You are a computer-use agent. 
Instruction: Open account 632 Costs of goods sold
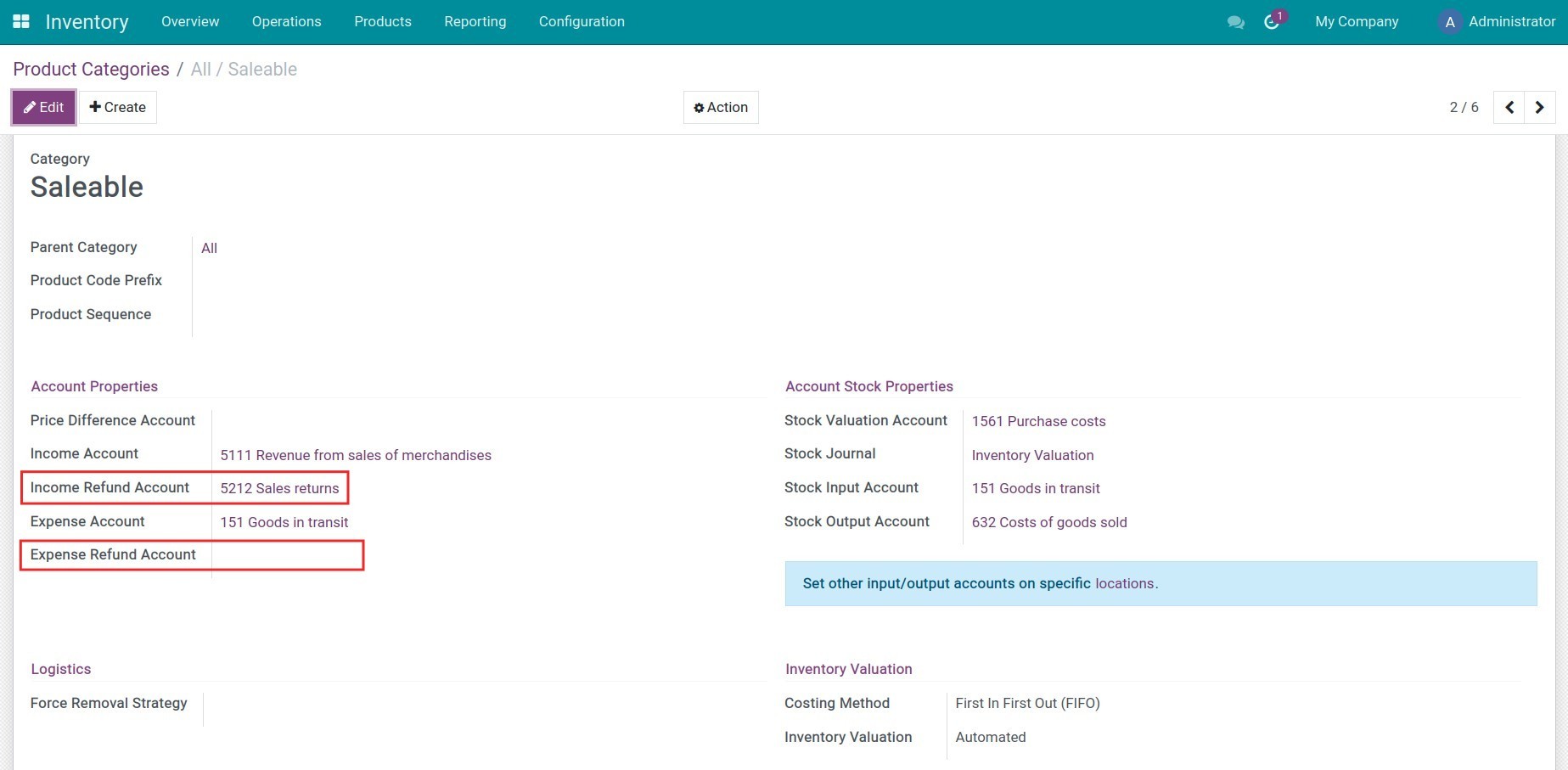click(1049, 522)
